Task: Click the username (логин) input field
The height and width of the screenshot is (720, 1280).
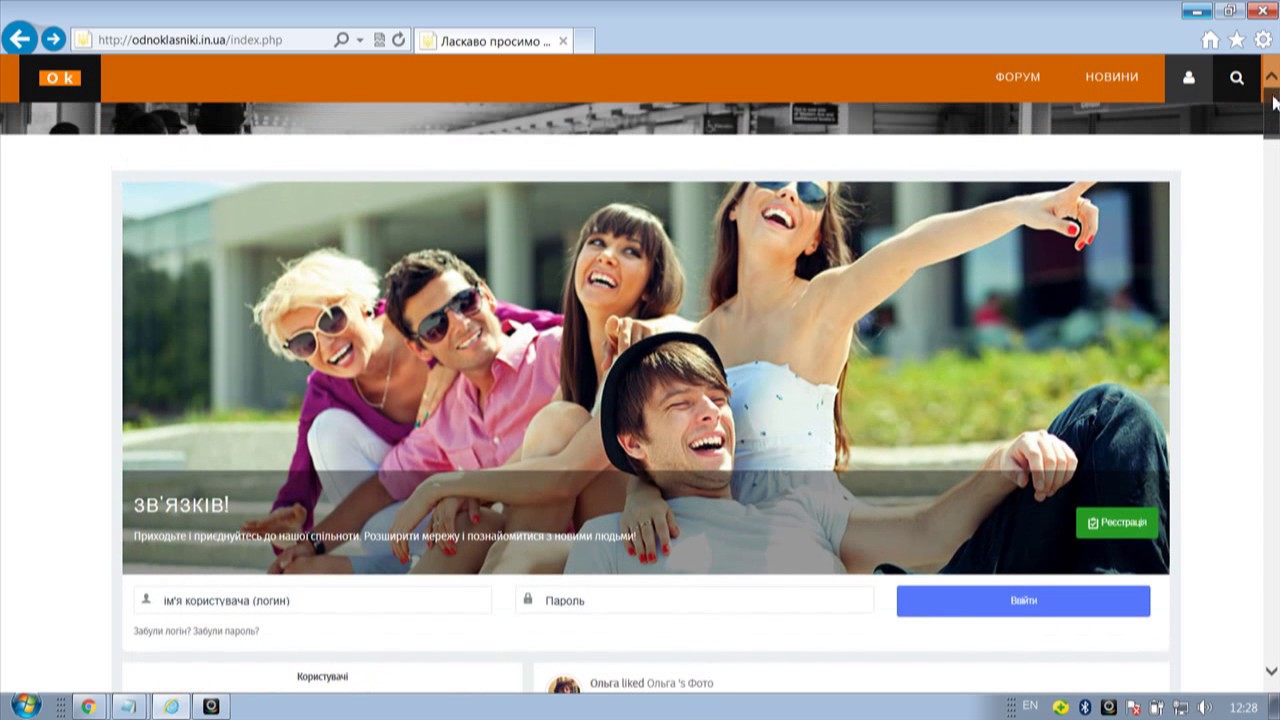Action: [x=313, y=600]
